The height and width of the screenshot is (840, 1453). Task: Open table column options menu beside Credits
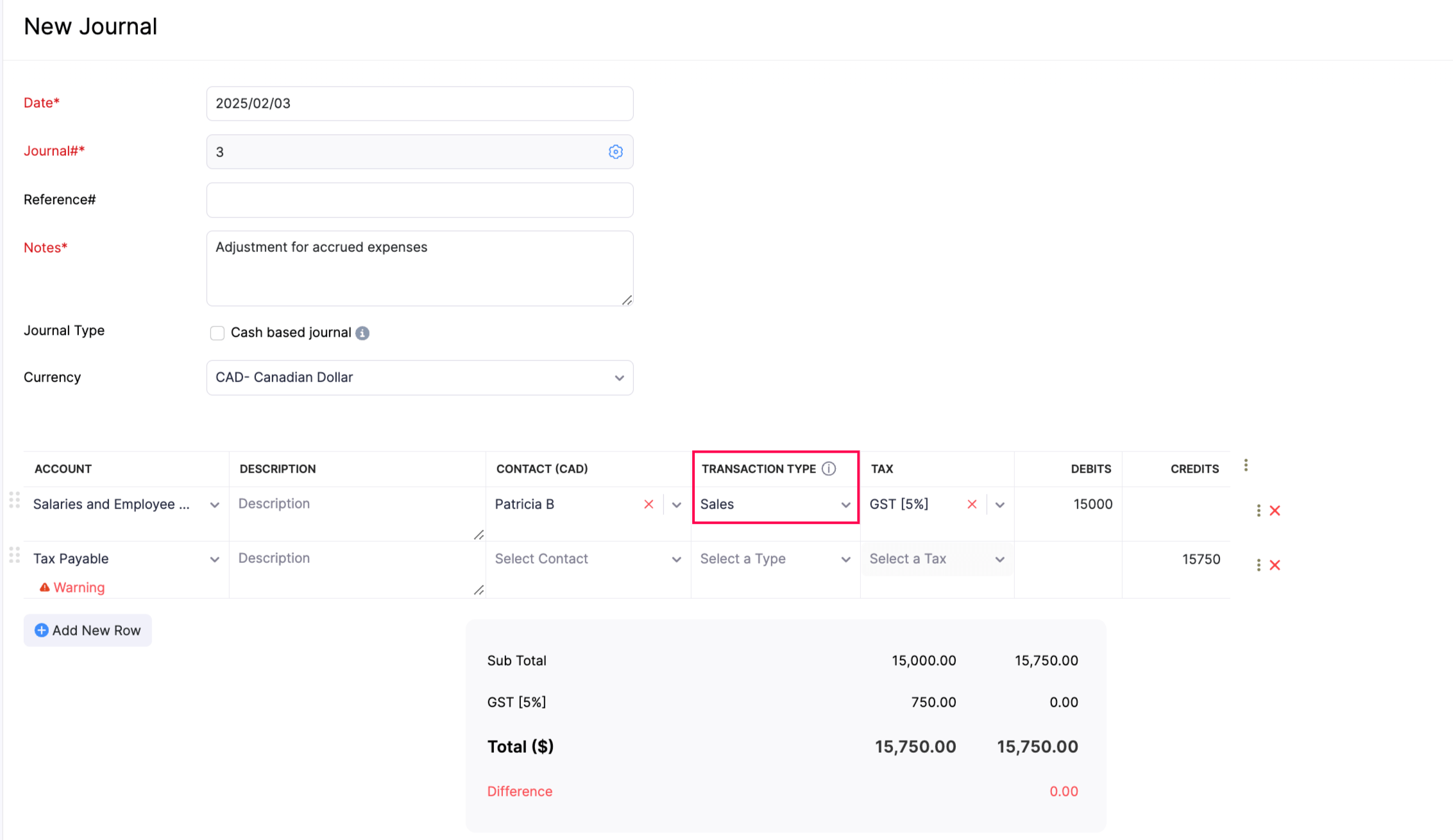[1246, 466]
